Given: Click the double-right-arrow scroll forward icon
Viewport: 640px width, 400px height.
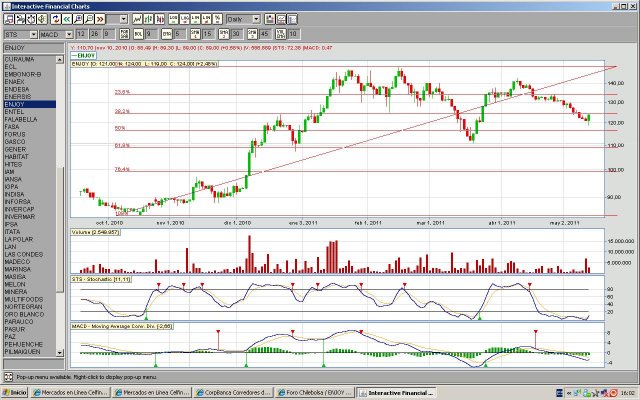Looking at the screenshot, I should [x=100, y=19].
